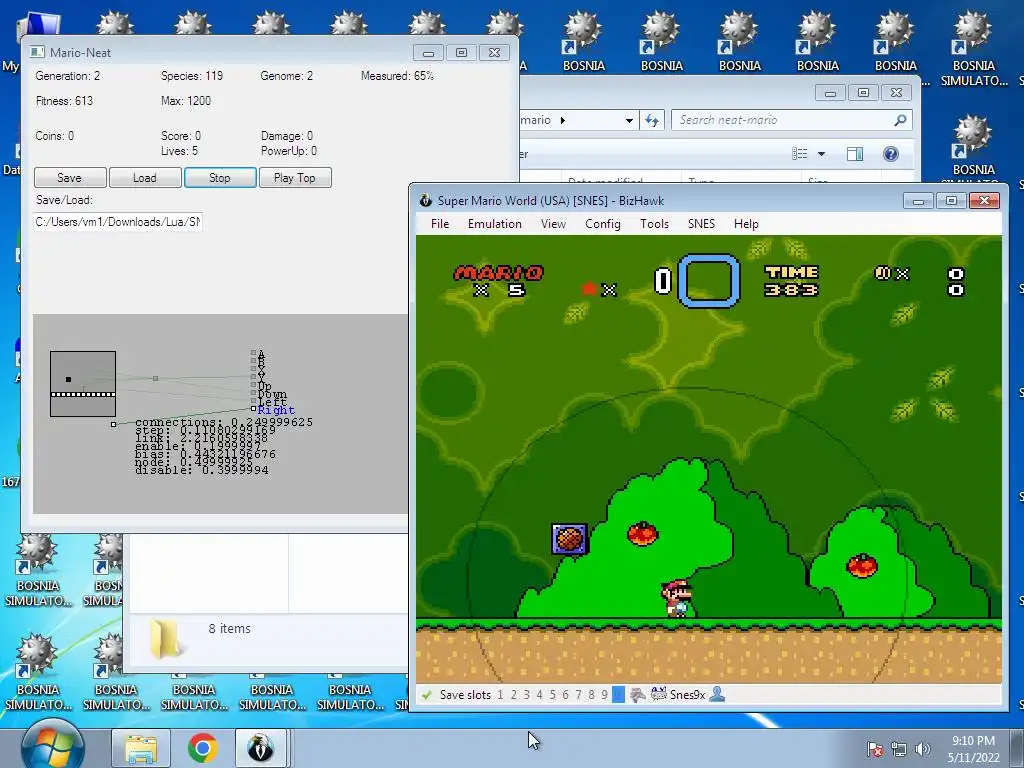1024x768 pixels.
Task: Click the Change your view icon in Explorer
Action: point(800,154)
